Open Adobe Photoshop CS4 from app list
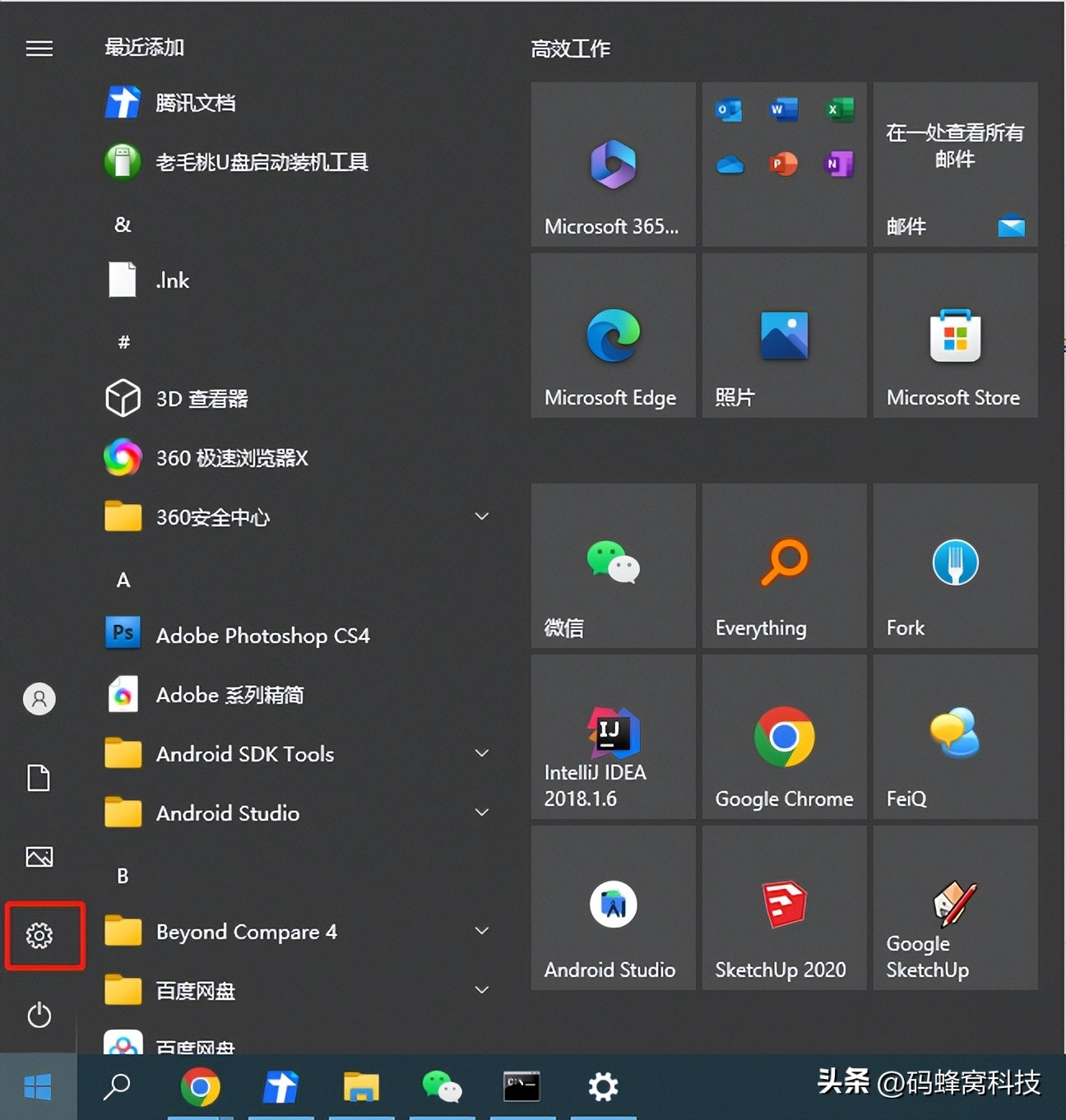This screenshot has width=1066, height=1120. click(x=263, y=635)
